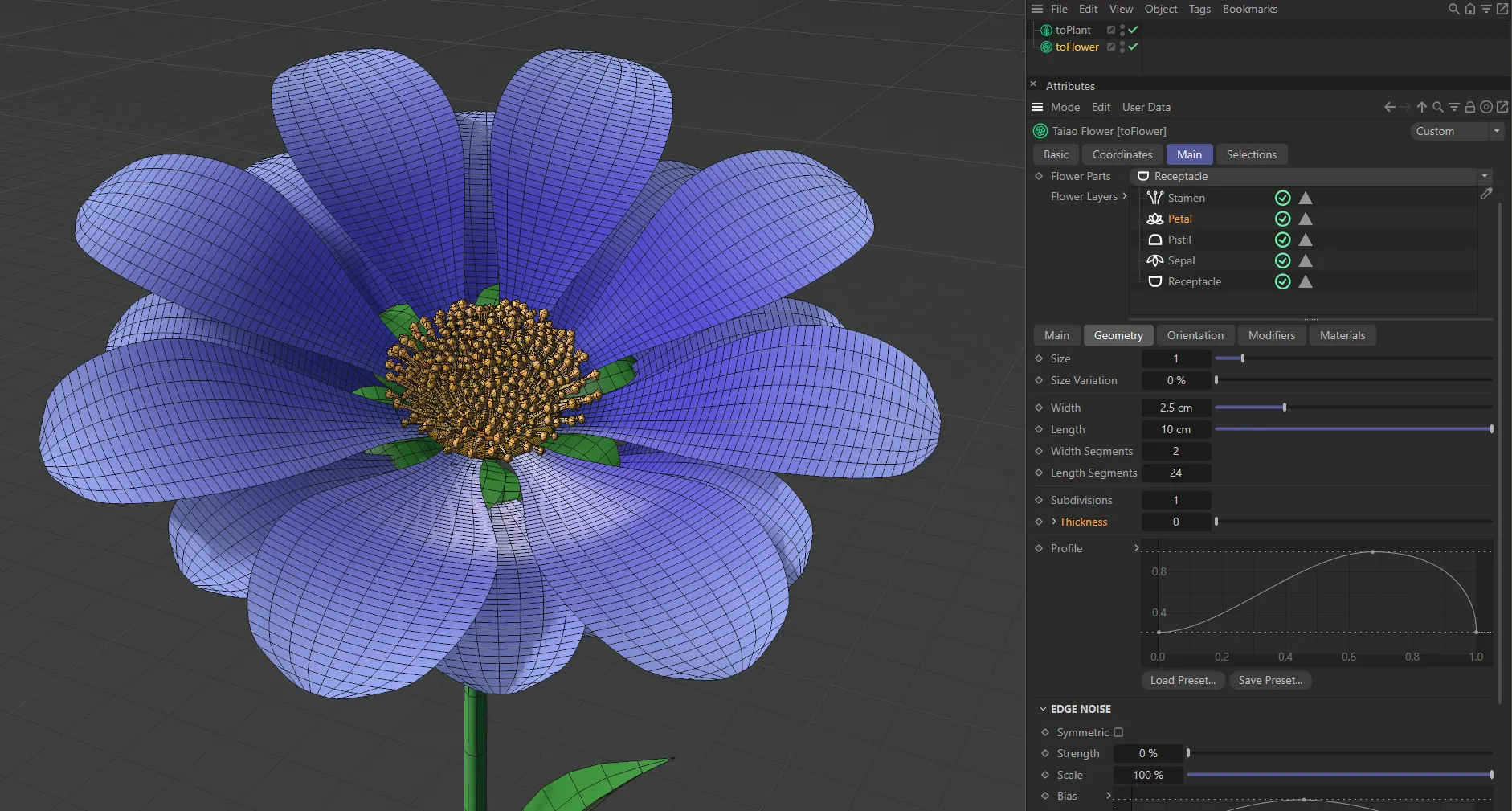Lock the Attributes panel

[x=1470, y=106]
